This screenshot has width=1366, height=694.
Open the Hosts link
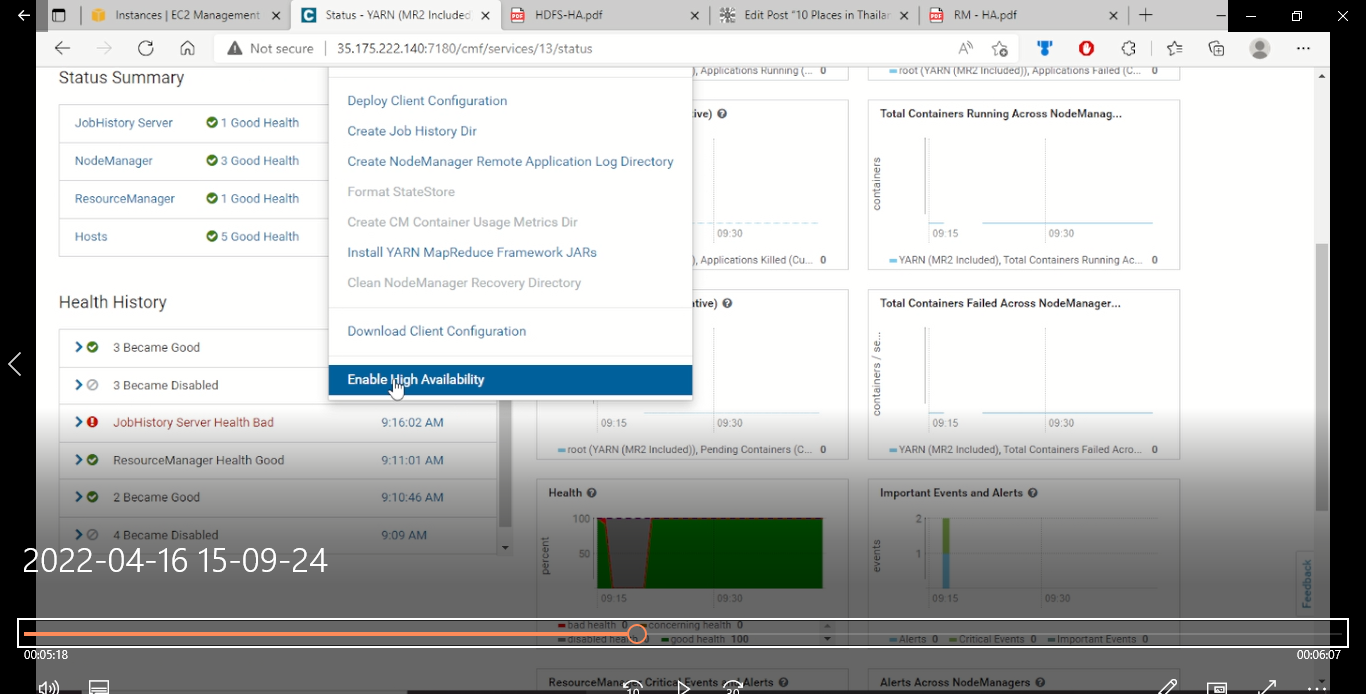pyautogui.click(x=91, y=237)
